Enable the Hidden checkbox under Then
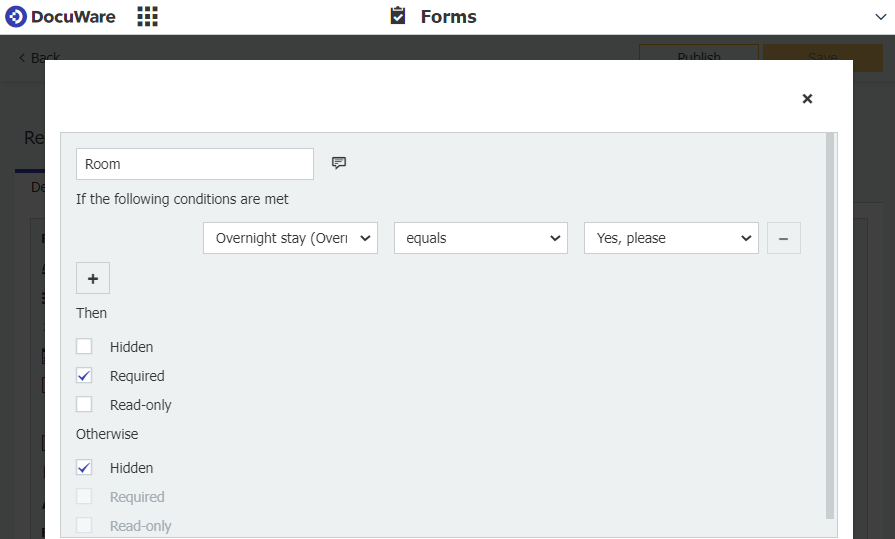This screenshot has width=895, height=539. point(85,347)
